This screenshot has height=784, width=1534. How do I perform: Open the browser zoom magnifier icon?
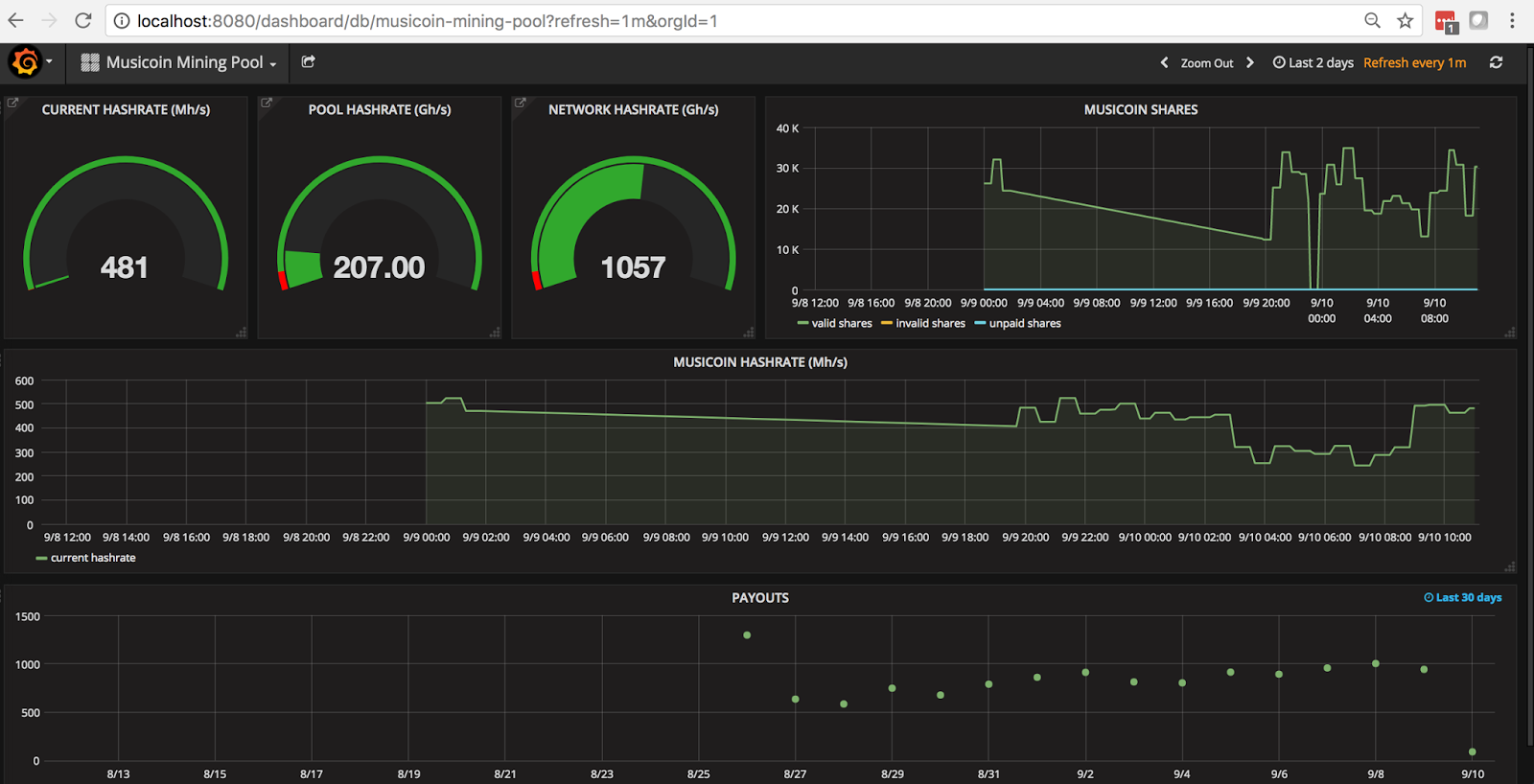pyautogui.click(x=1373, y=20)
